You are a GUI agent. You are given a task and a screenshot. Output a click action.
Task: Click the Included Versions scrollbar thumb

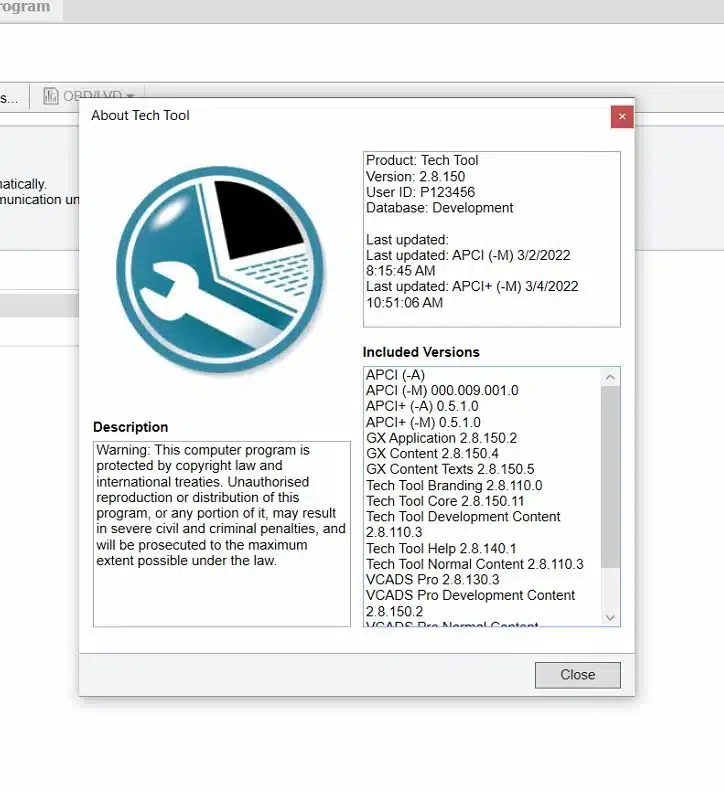[610, 475]
